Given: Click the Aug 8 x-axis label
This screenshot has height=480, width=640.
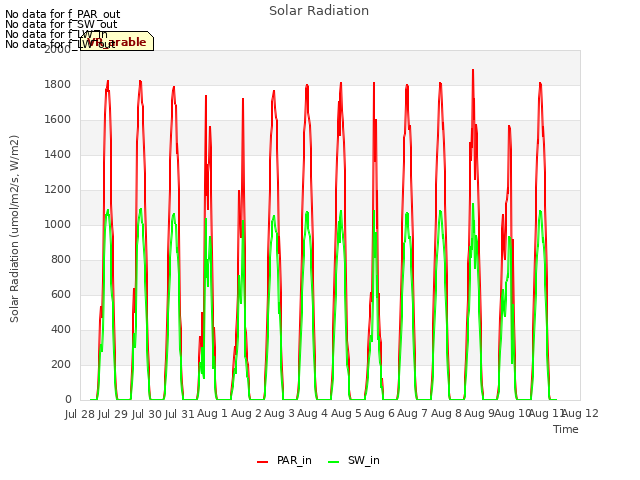Looking at the screenshot, I should (x=446, y=413).
